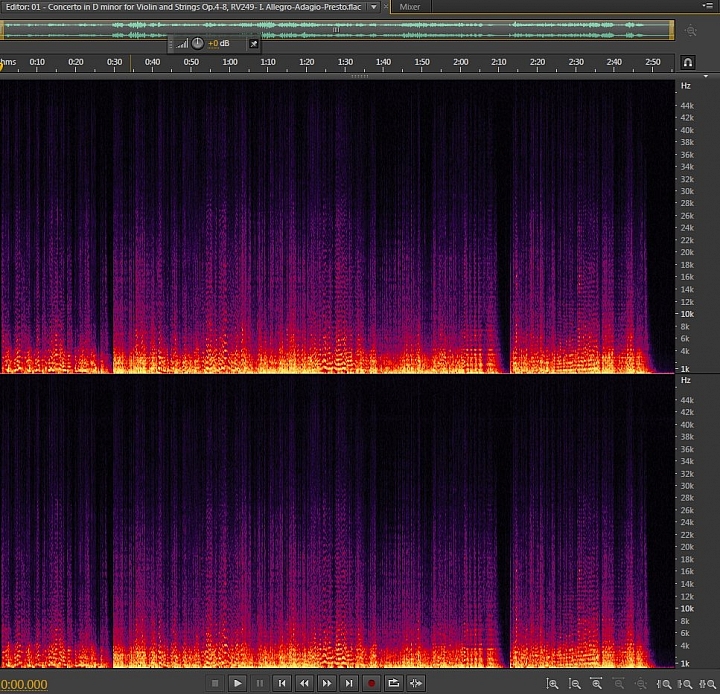Click zoom navigator full-zoom icon beside overview
The width and height of the screenshot is (720, 694).
[x=690, y=31]
